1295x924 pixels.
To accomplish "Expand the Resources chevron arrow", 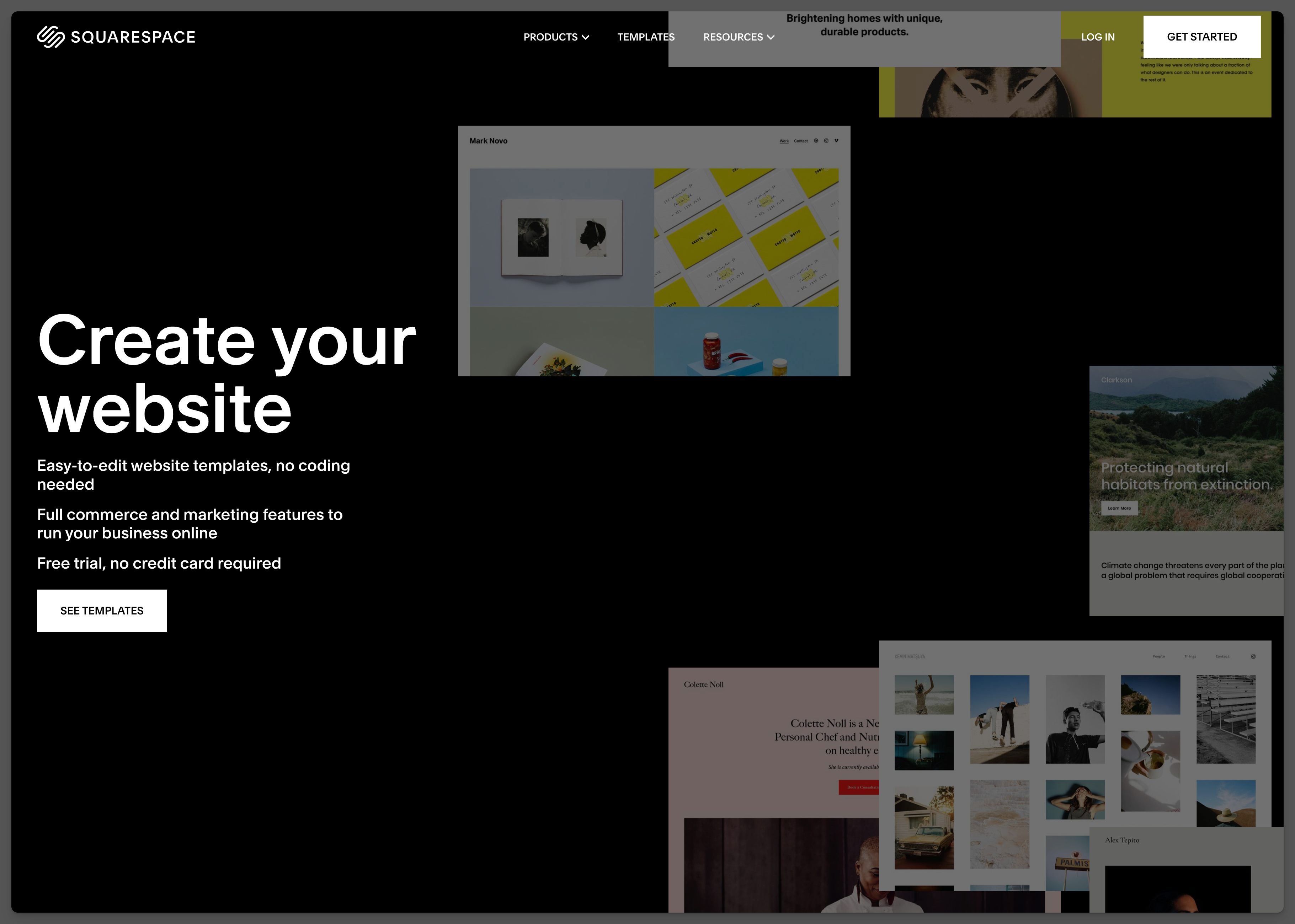I will [771, 38].
